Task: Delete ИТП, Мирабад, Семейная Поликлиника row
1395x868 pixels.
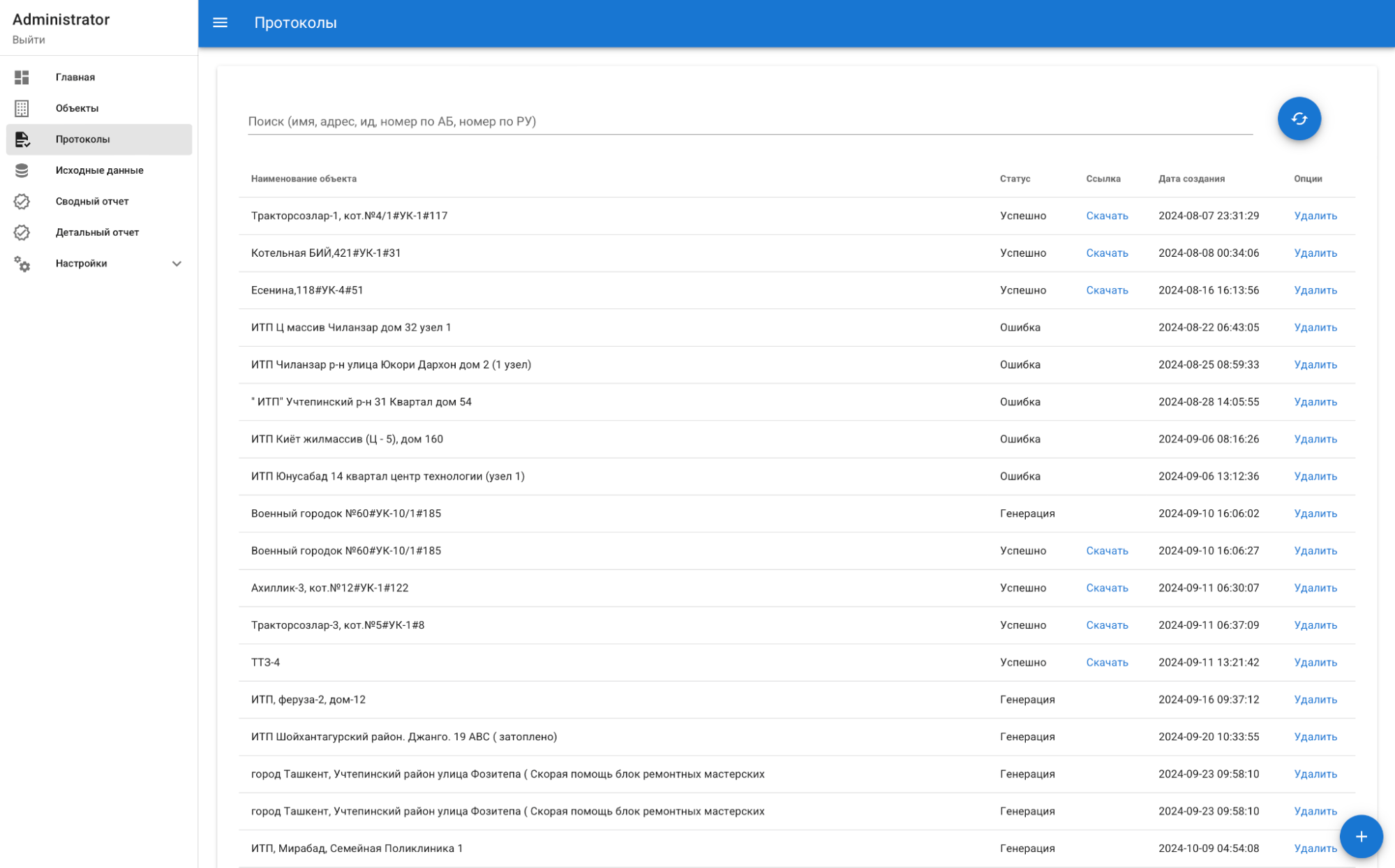Action: (x=1315, y=848)
